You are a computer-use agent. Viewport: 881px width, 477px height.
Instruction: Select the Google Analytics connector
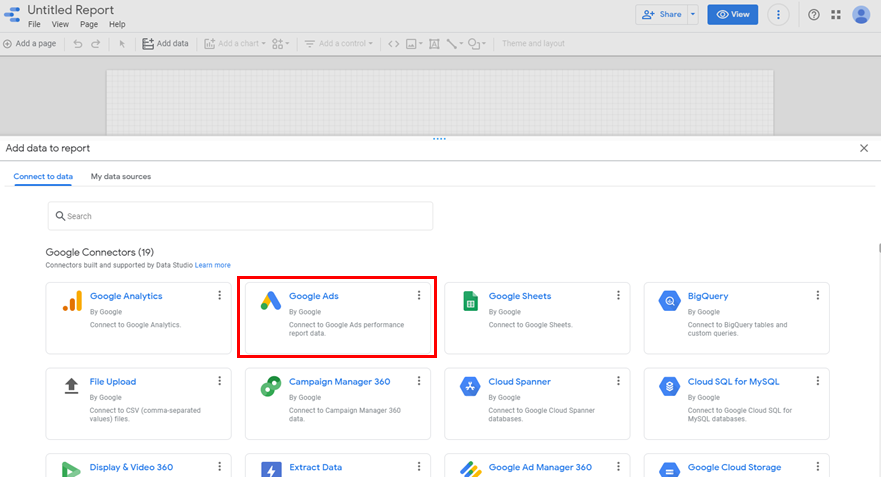(x=138, y=318)
